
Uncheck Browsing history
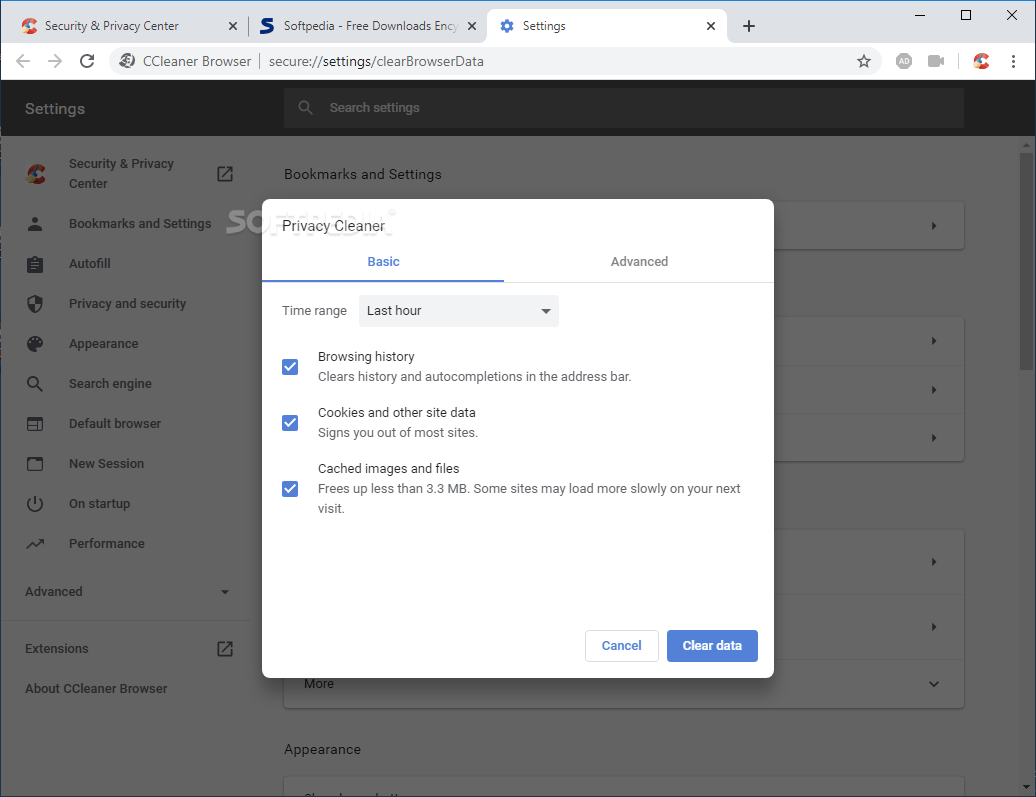click(x=289, y=367)
